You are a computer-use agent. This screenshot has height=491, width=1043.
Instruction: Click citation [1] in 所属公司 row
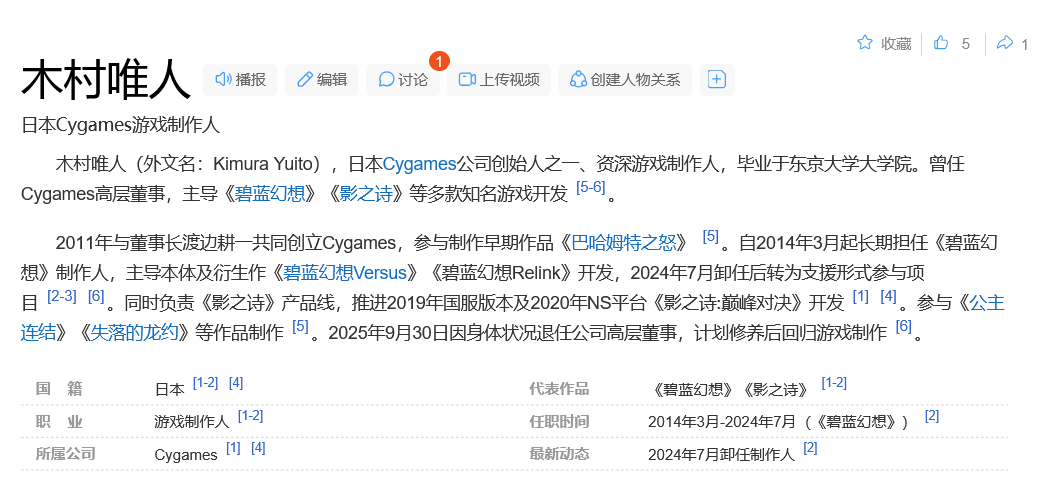(x=233, y=448)
